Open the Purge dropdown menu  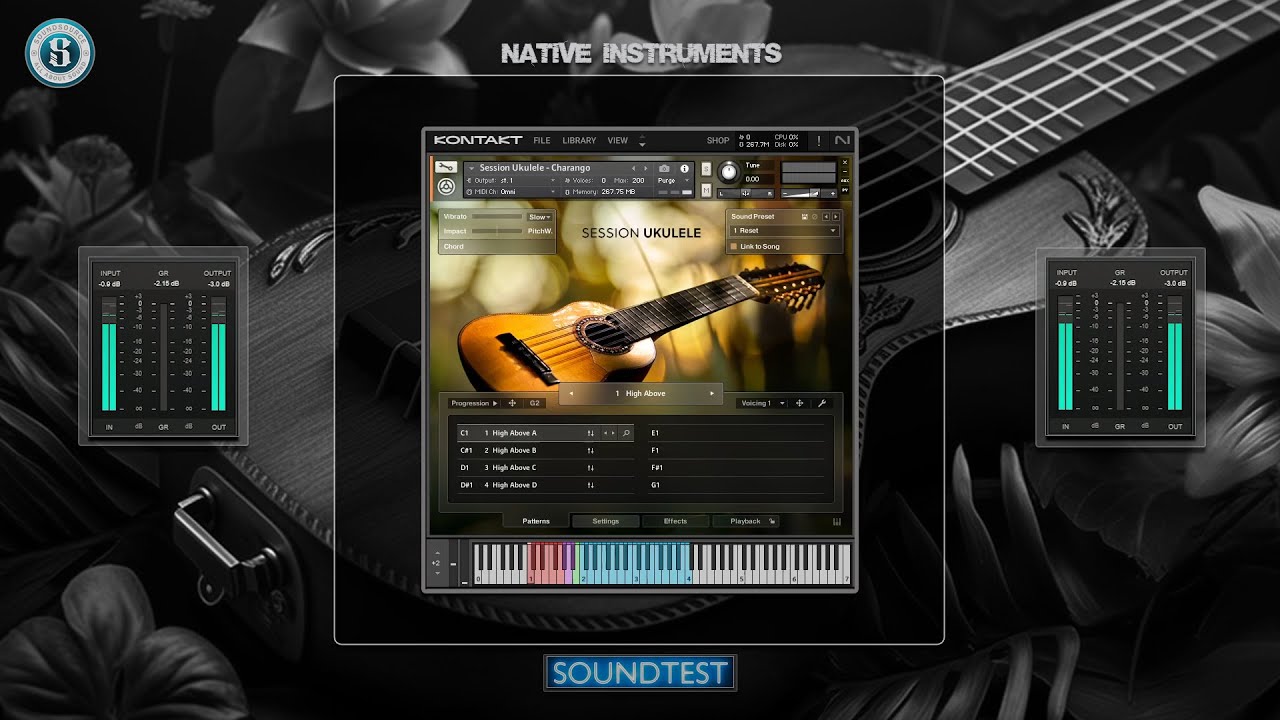pyautogui.click(x=673, y=180)
